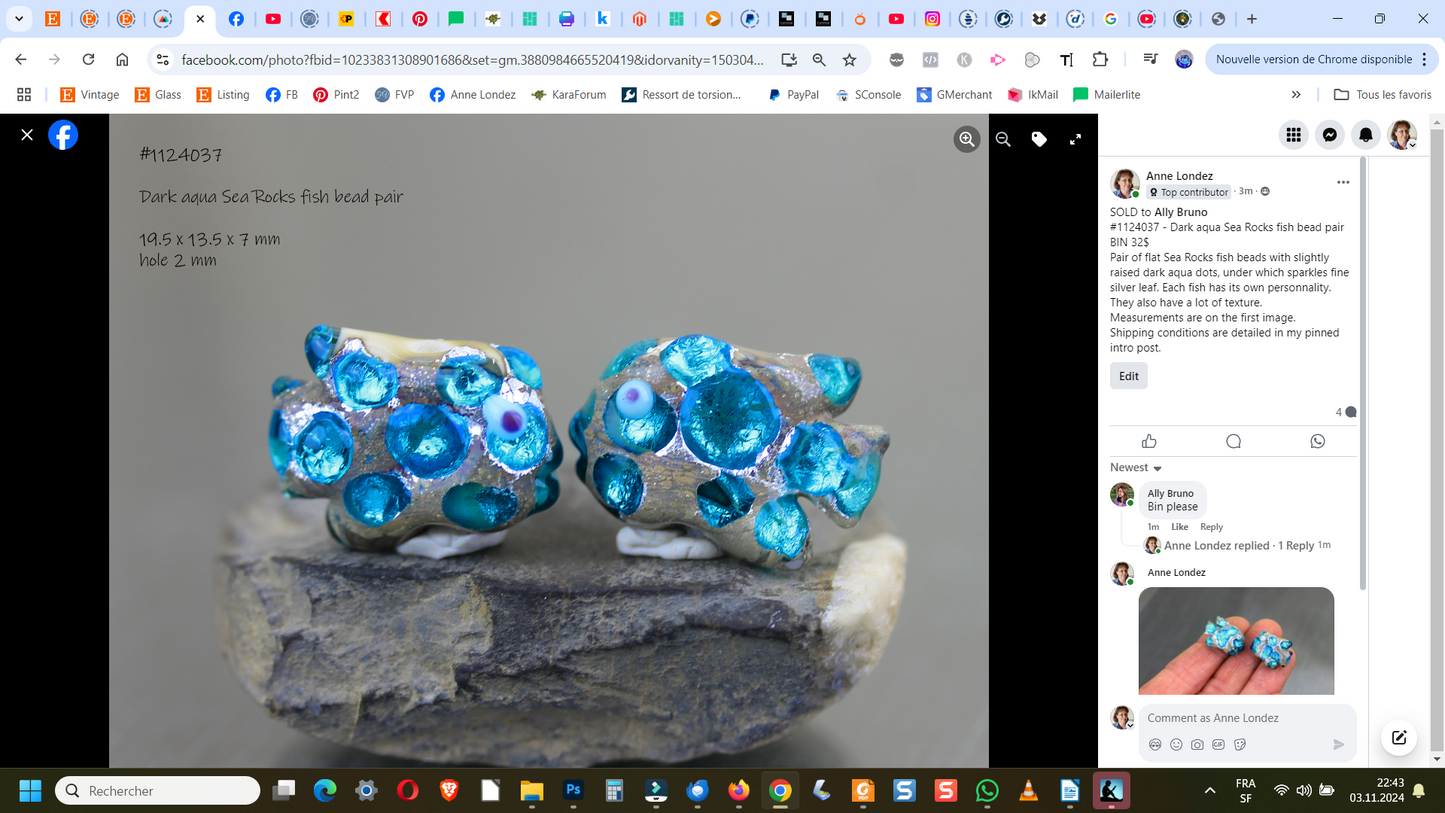Zoom in on the photo
1445x813 pixels.
point(967,140)
